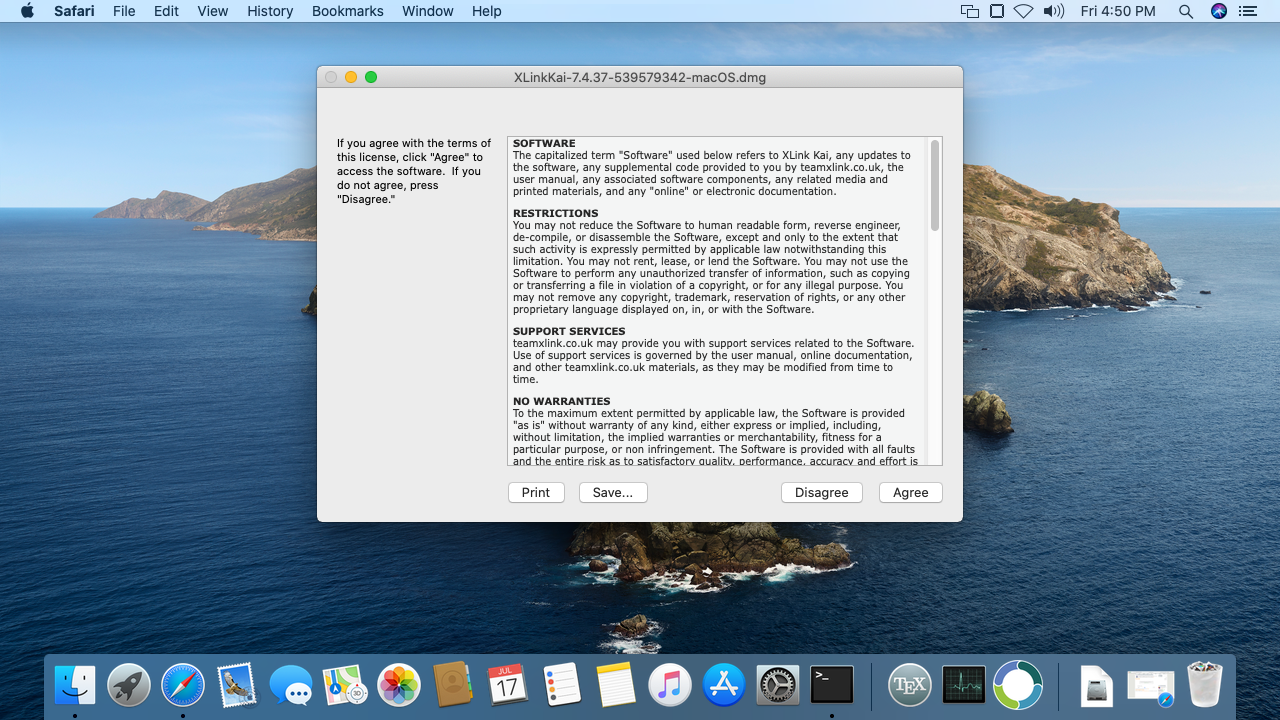This screenshot has height=720, width=1280.
Task: Open Photos app in Dock
Action: point(399,686)
